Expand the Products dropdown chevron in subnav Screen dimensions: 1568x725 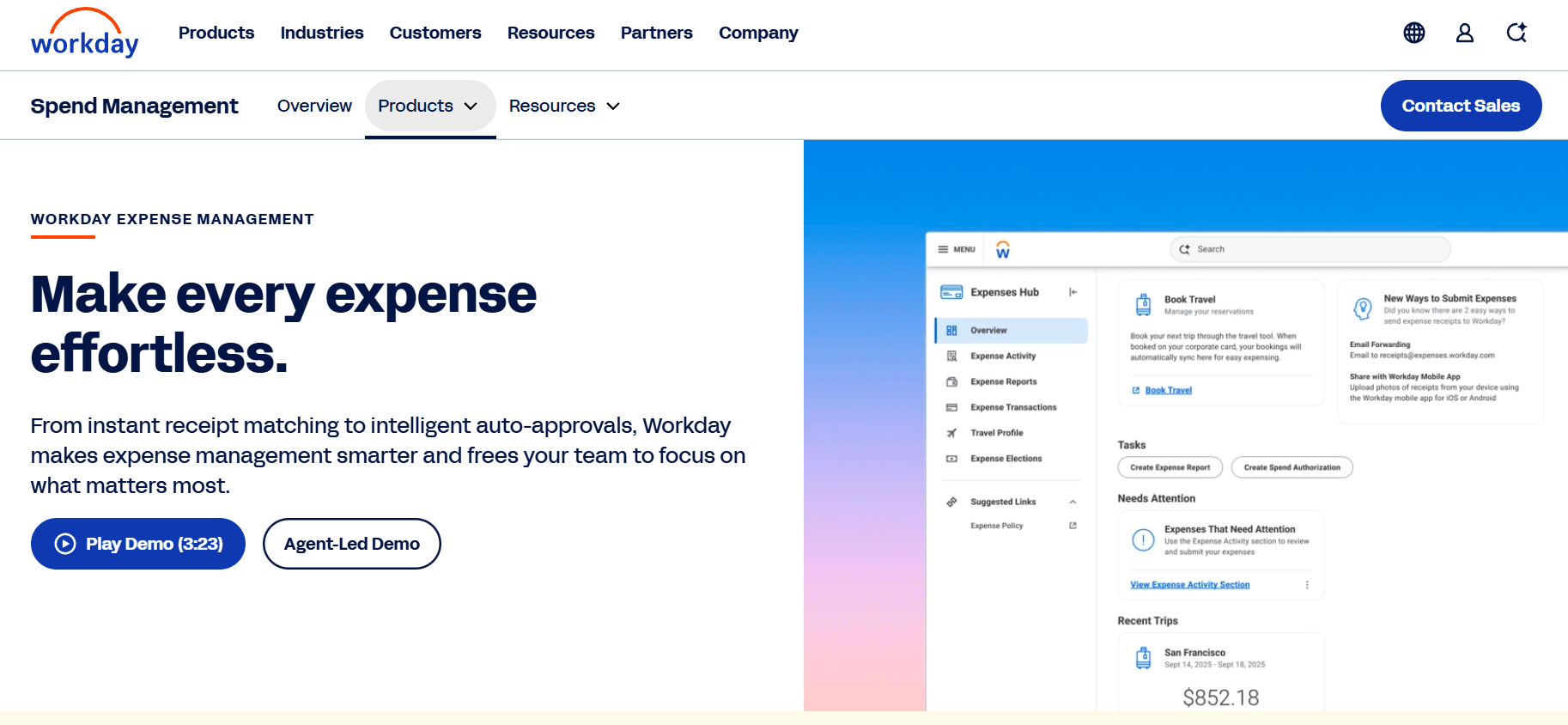pyautogui.click(x=471, y=107)
